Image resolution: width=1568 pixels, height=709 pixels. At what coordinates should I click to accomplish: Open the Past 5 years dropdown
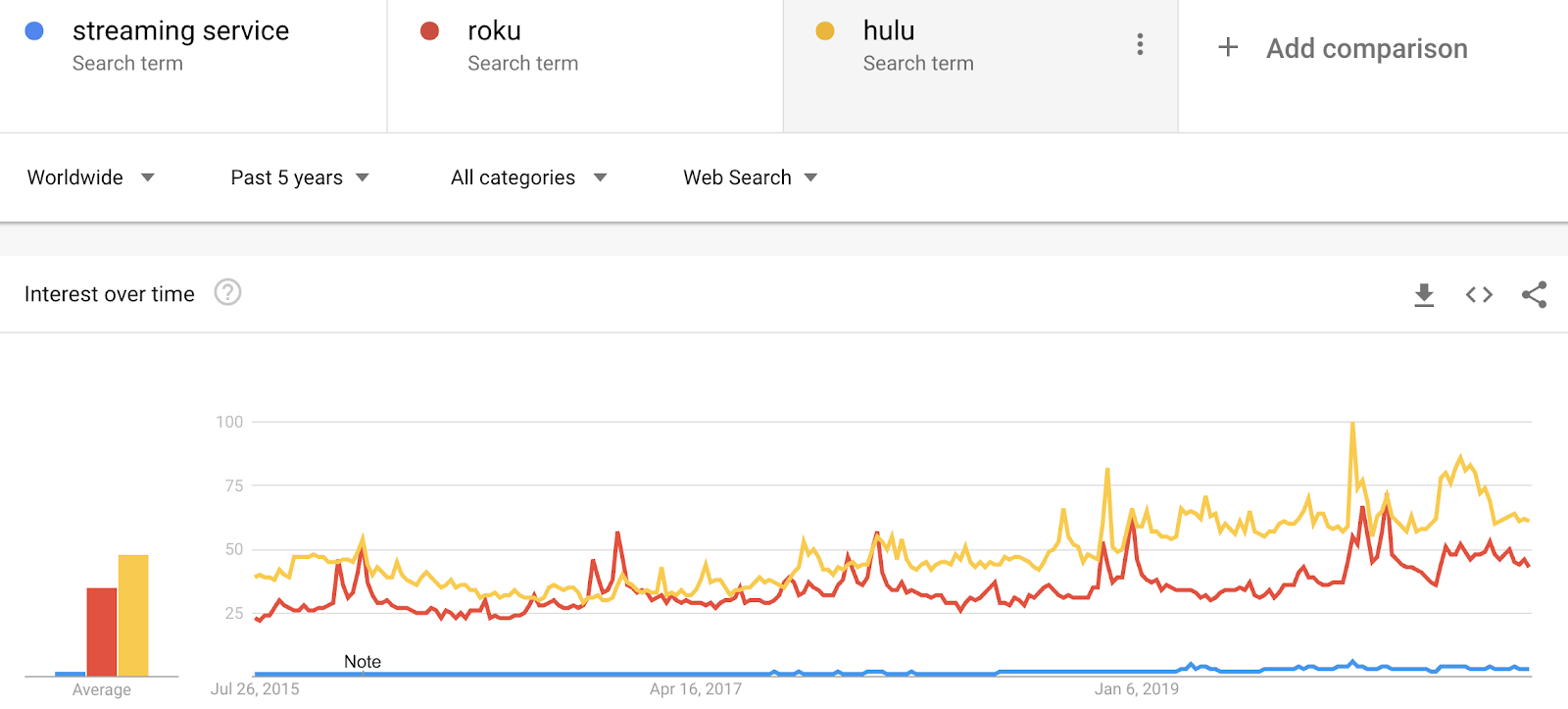[300, 177]
